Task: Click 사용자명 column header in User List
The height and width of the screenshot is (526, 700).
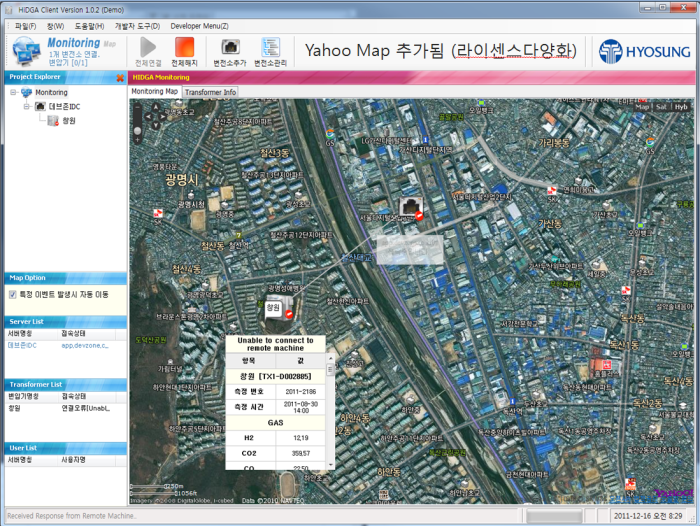Action: tap(88, 460)
